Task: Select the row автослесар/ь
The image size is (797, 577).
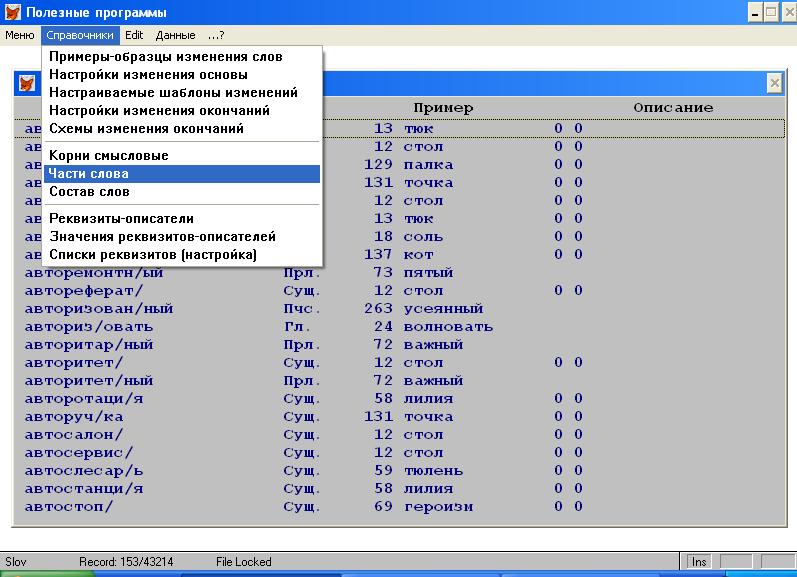Action: tap(399, 470)
